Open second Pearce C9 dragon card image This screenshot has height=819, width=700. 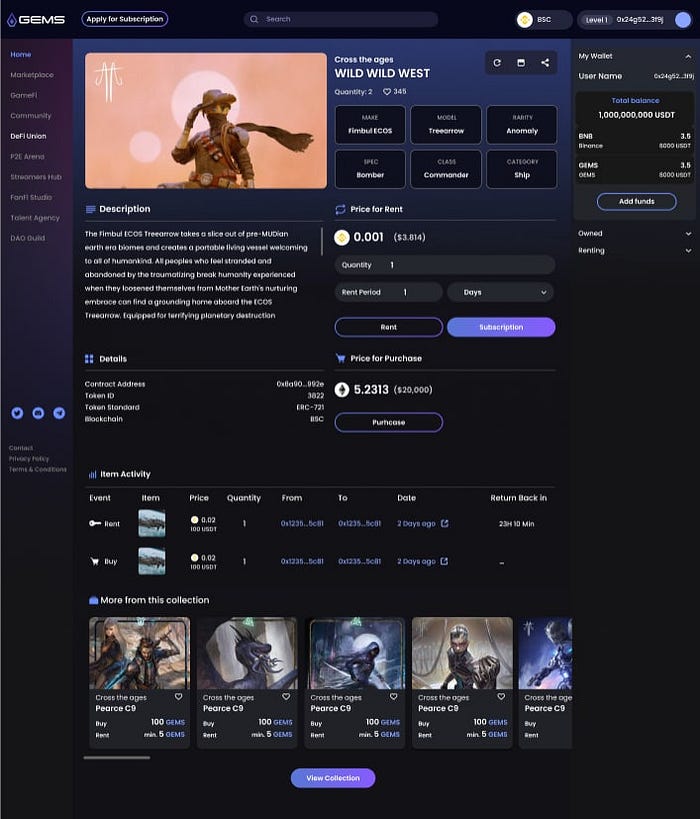click(247, 653)
